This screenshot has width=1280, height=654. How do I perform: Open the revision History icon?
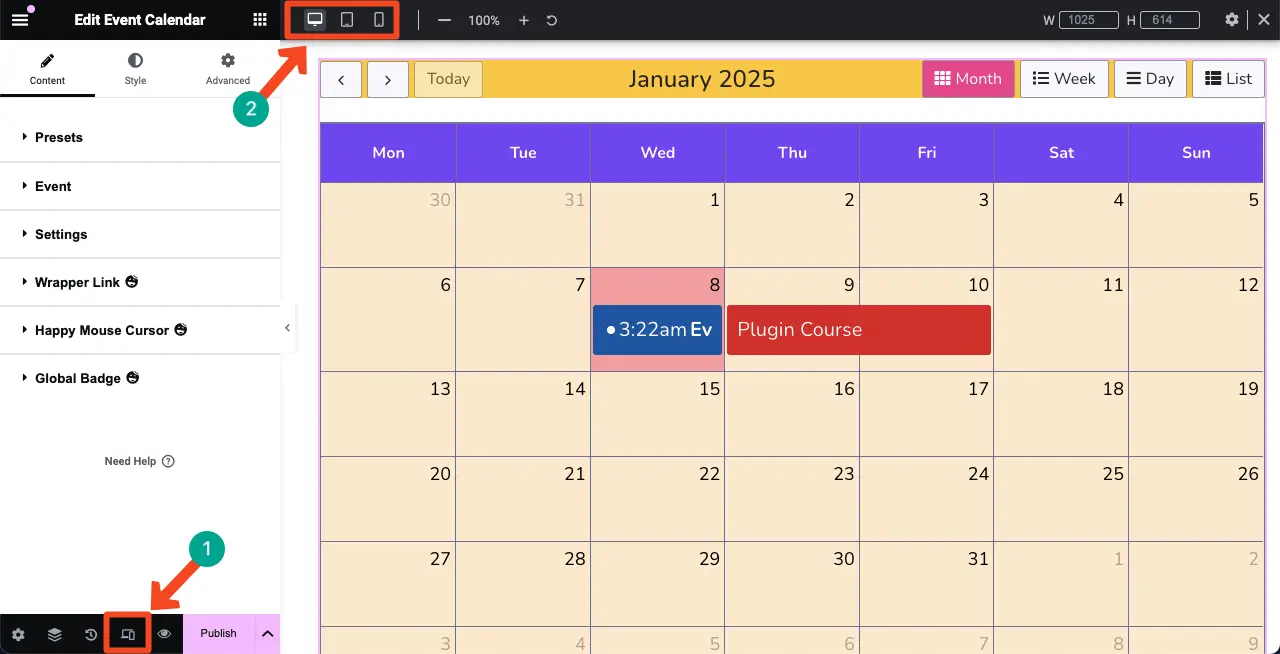pos(91,634)
